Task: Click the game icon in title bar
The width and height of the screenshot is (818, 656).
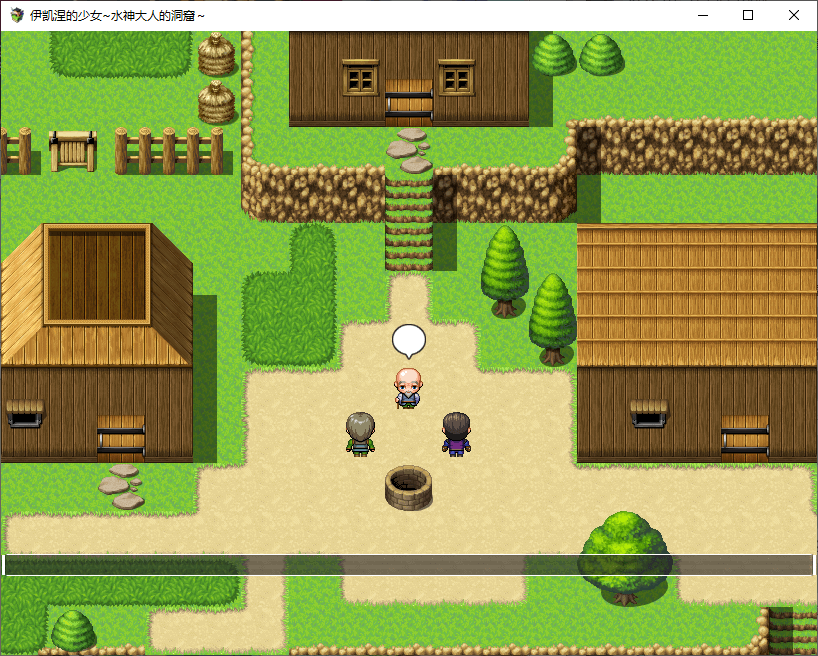Action: 17,15
